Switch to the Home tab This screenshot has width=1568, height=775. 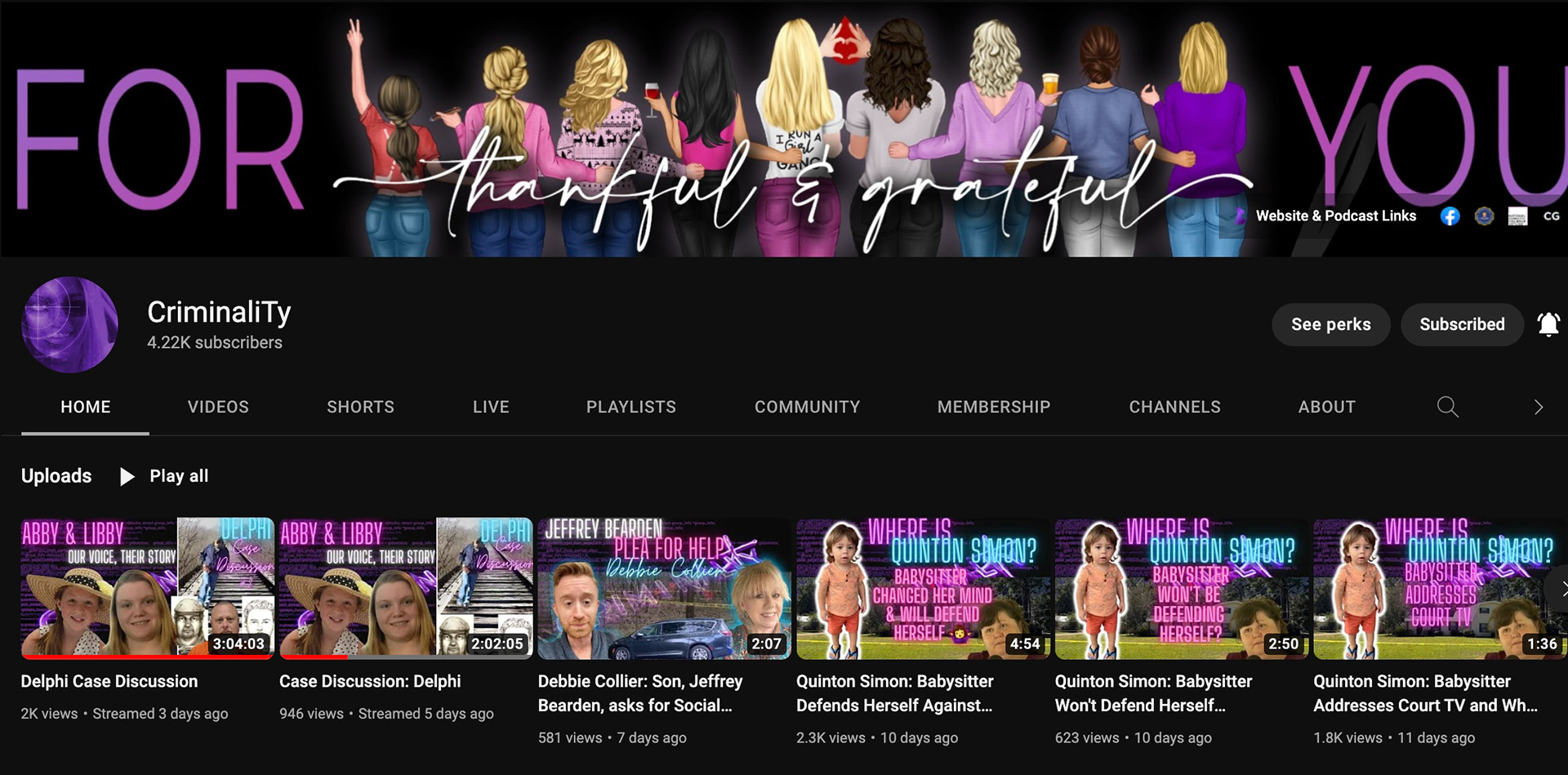tap(85, 407)
